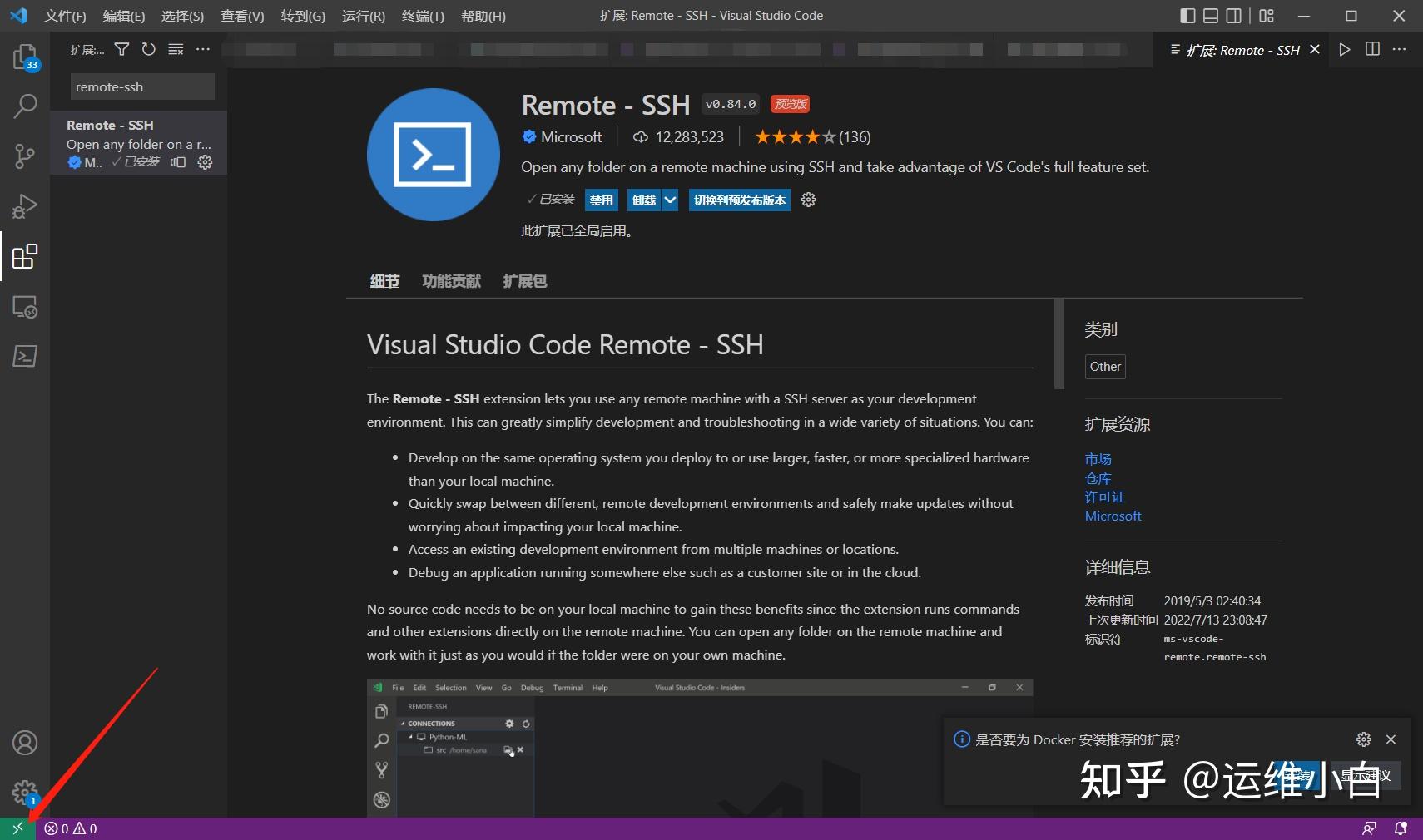The image size is (1423, 840).
Task: Open gear menu for Remote - SSH list item
Action: [205, 162]
